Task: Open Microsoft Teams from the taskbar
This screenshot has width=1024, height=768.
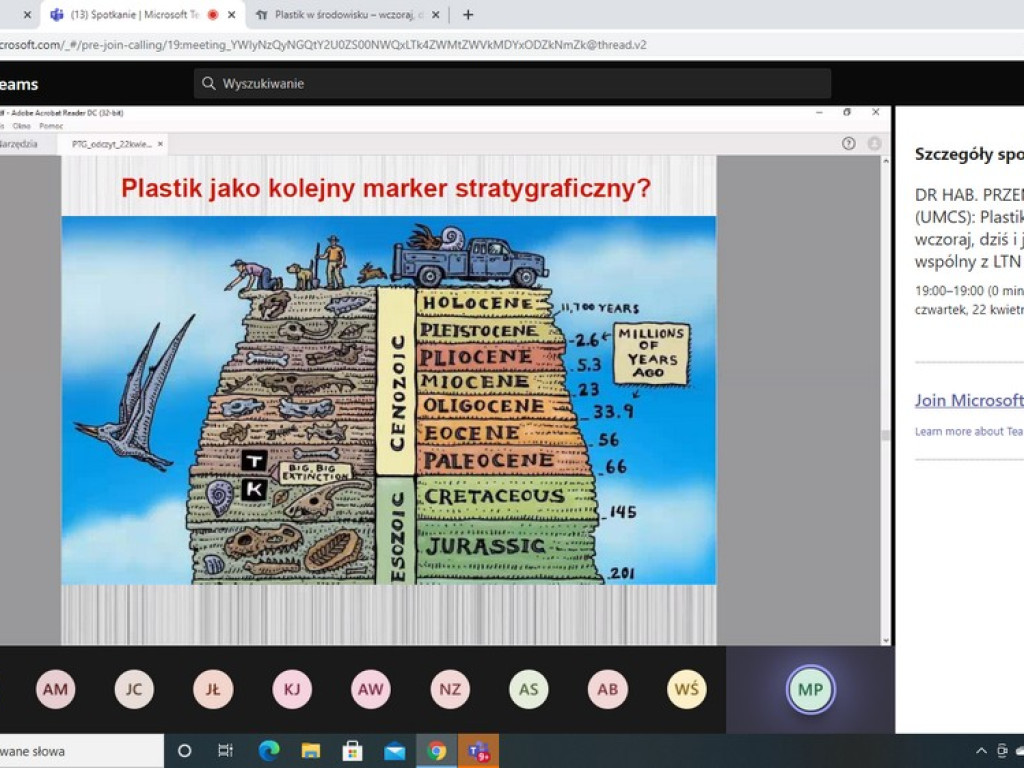Action: click(479, 751)
